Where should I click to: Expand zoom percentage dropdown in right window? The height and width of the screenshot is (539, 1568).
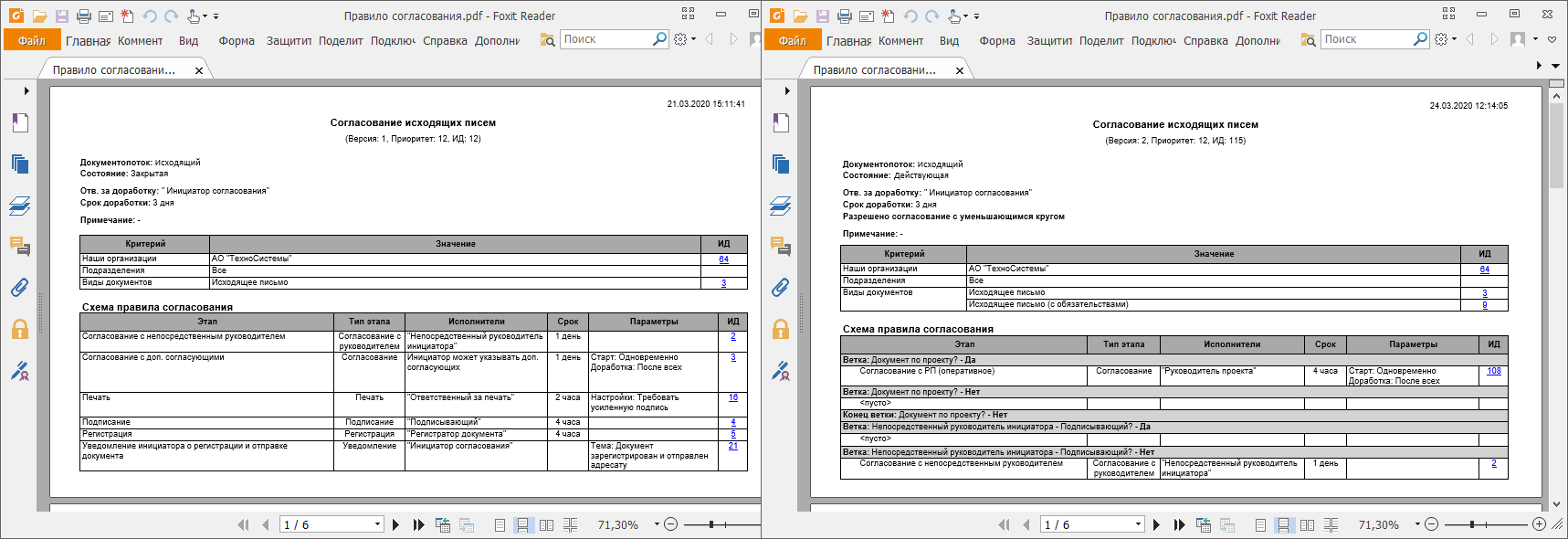click(1417, 524)
